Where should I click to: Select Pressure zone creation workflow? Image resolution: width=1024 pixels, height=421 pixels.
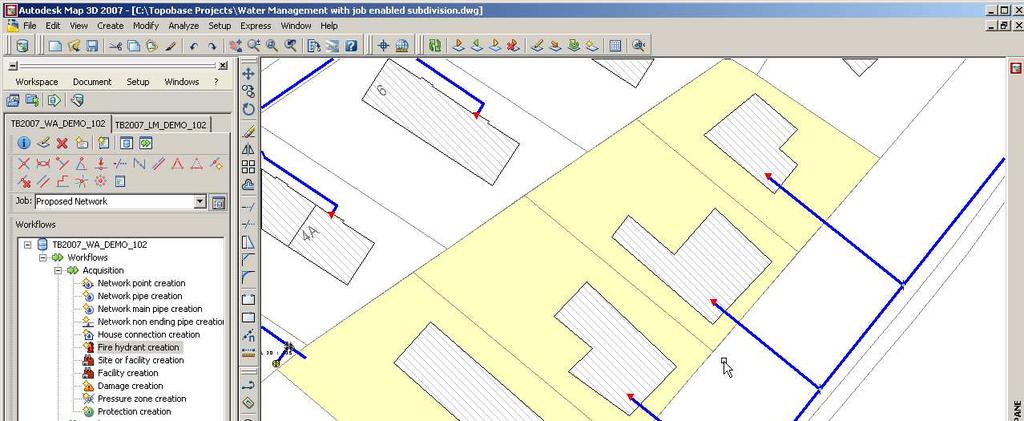click(x=142, y=399)
